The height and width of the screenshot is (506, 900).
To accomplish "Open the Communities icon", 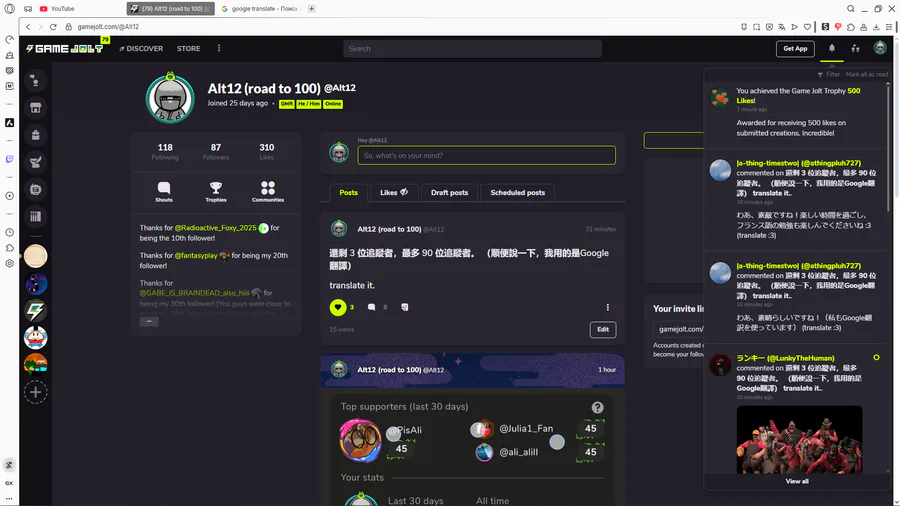I will tap(267, 192).
